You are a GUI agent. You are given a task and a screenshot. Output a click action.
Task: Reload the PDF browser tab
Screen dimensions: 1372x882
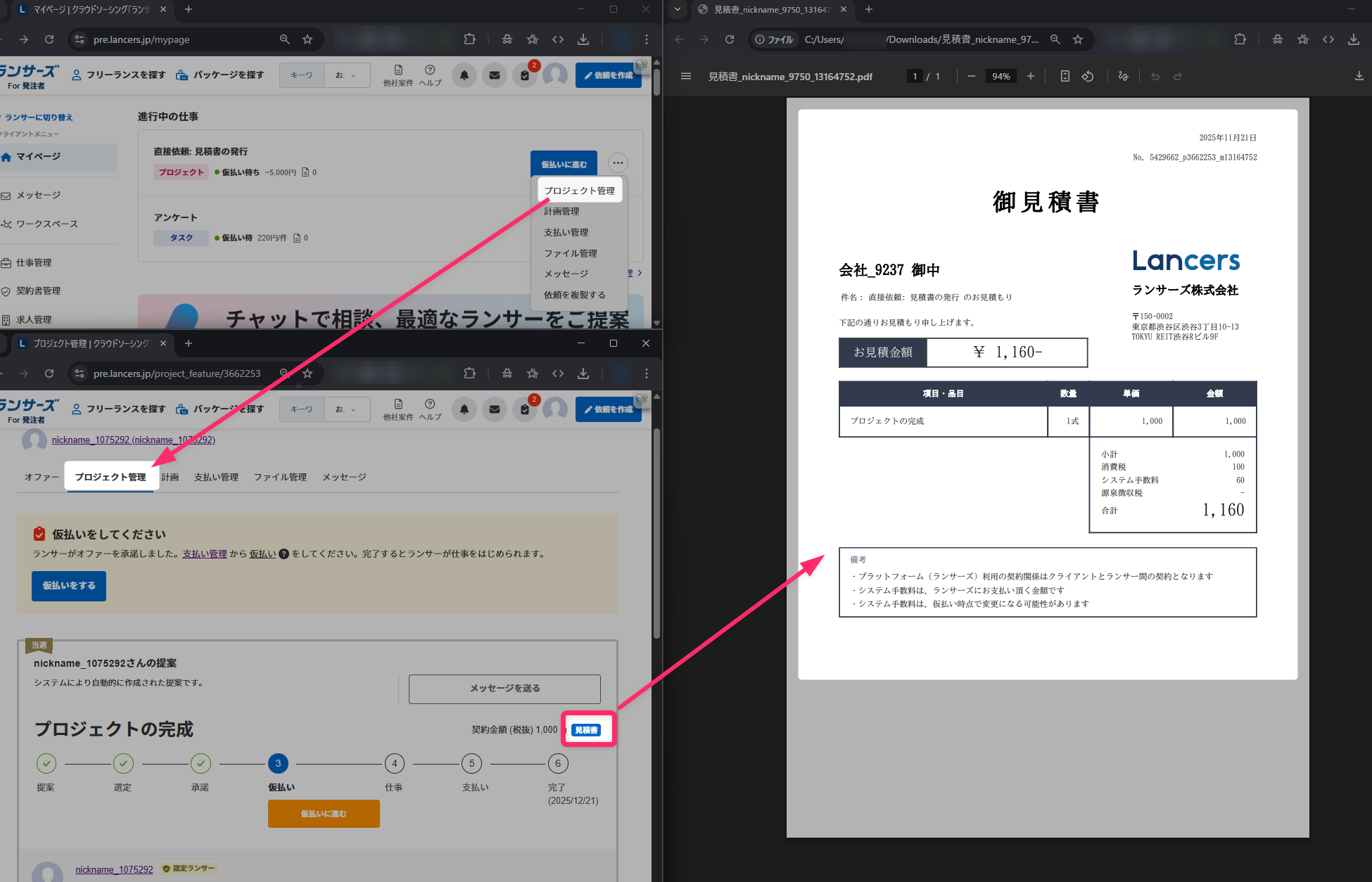tap(730, 39)
